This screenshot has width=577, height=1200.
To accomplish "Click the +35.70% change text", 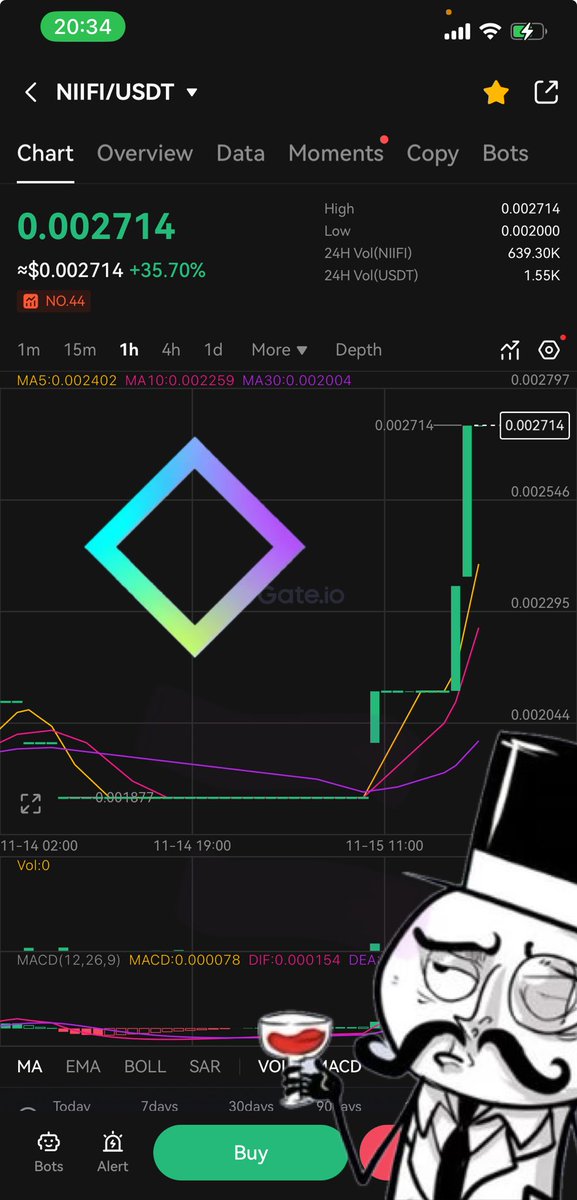I will (x=167, y=270).
